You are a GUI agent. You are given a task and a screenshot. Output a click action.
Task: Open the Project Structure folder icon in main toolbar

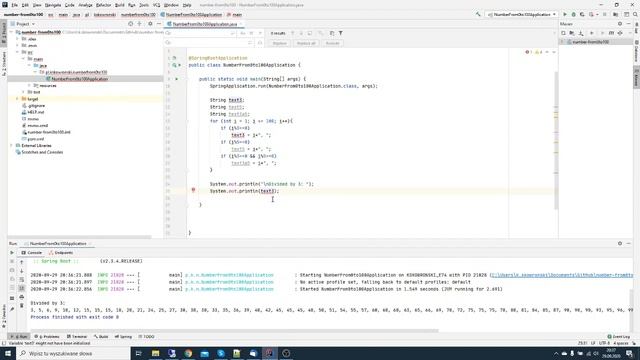pos(616,14)
